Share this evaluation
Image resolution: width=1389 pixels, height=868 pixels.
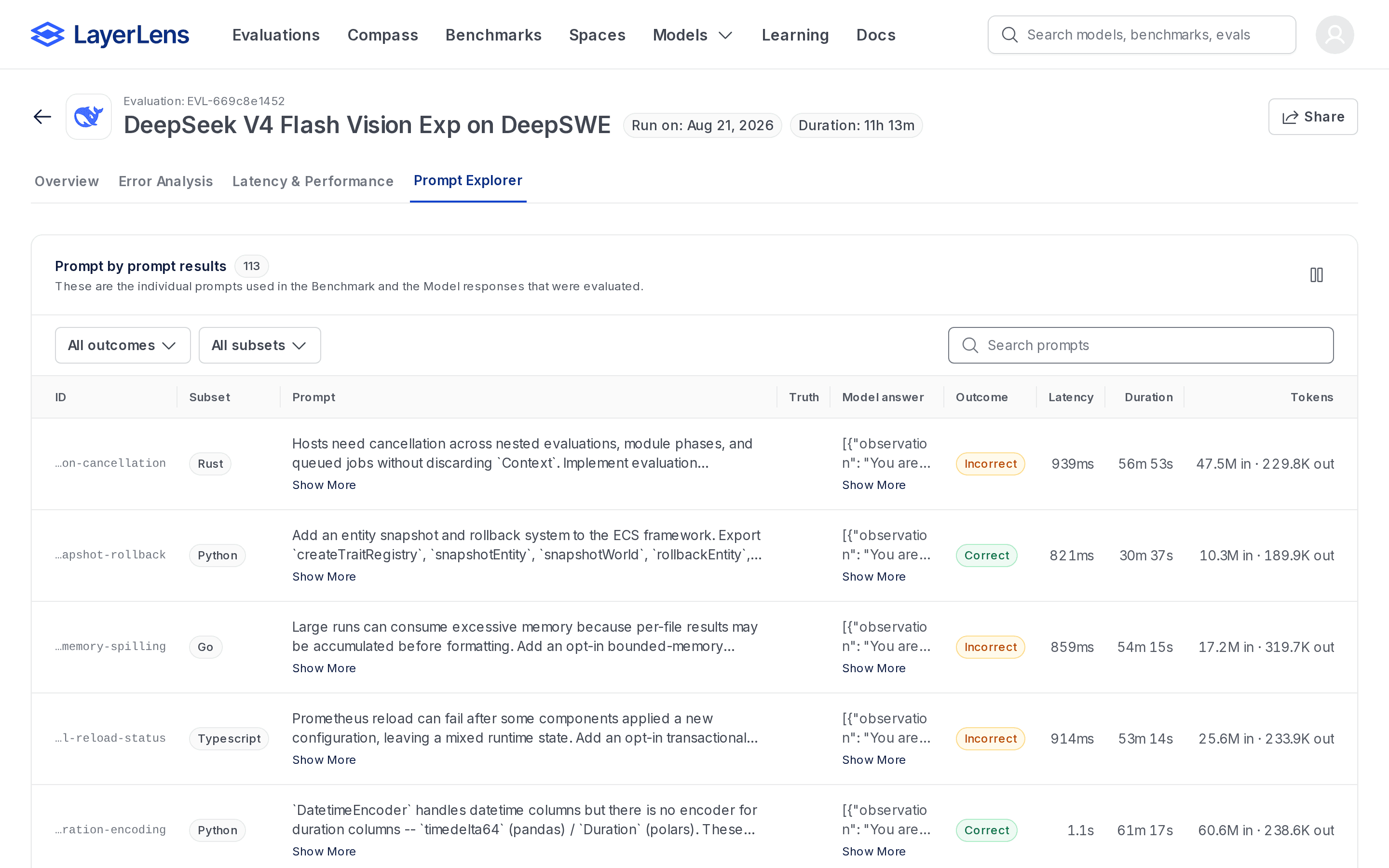(x=1313, y=117)
